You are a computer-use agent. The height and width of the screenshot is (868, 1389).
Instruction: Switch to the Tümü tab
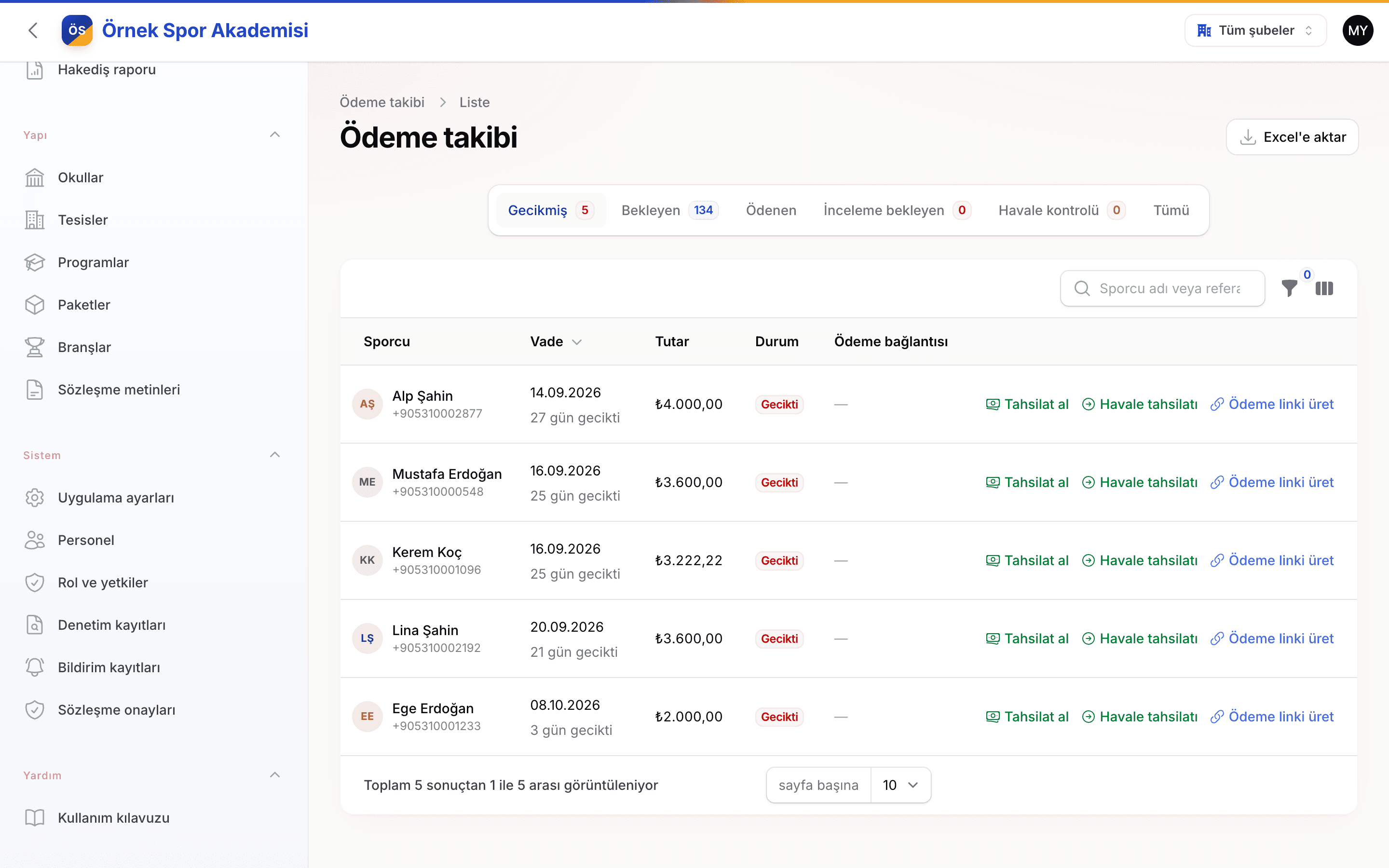(x=1171, y=210)
